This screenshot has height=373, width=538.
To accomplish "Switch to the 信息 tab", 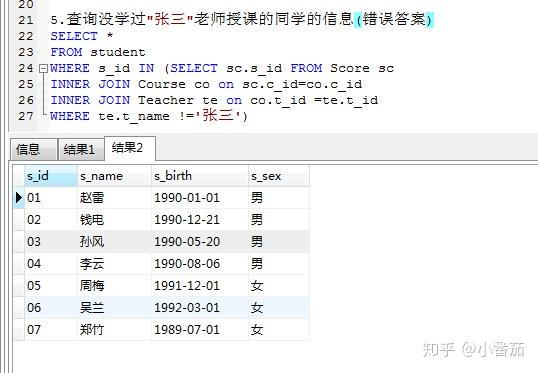I will click(x=33, y=150).
